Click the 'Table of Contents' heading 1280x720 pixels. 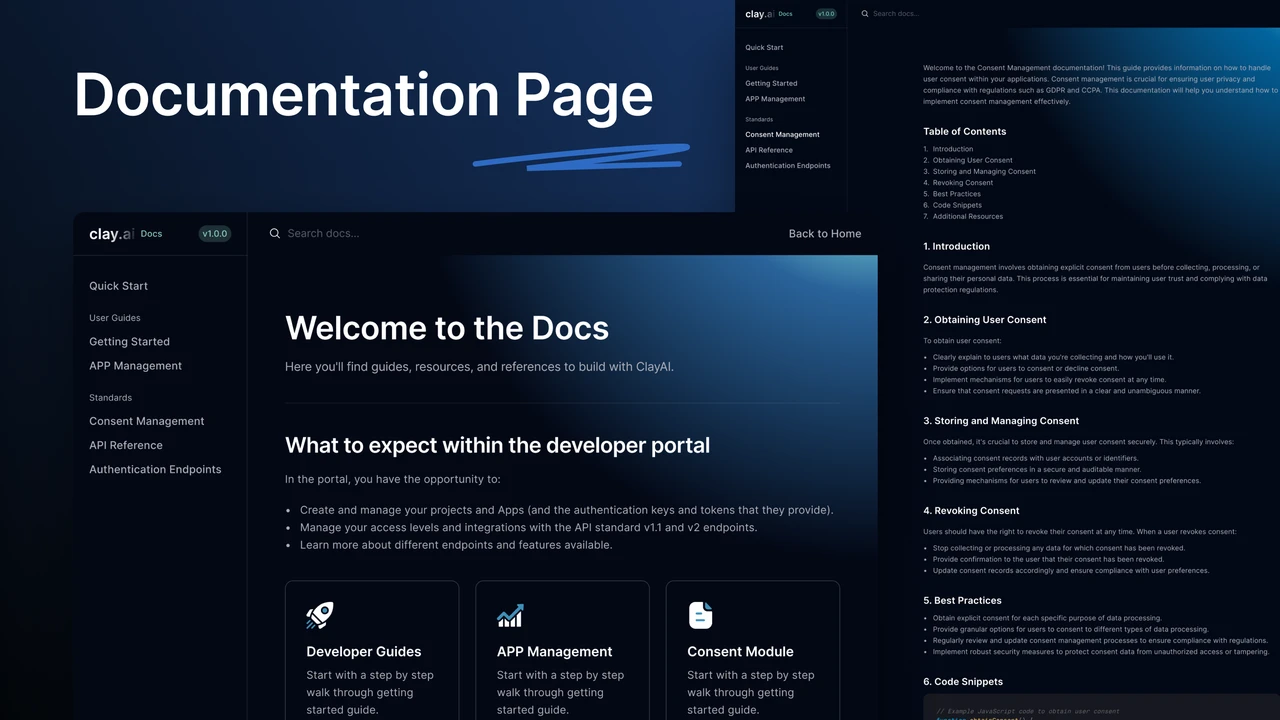(965, 131)
